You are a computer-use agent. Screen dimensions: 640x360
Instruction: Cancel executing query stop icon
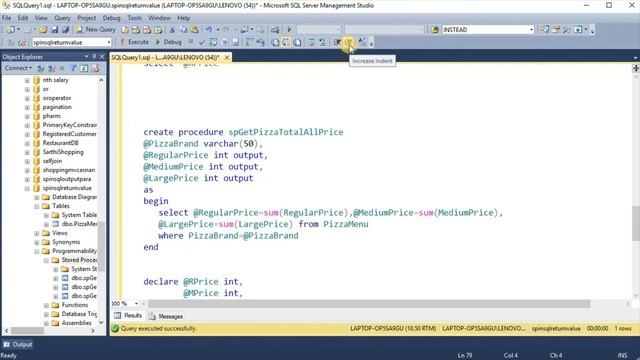191,42
